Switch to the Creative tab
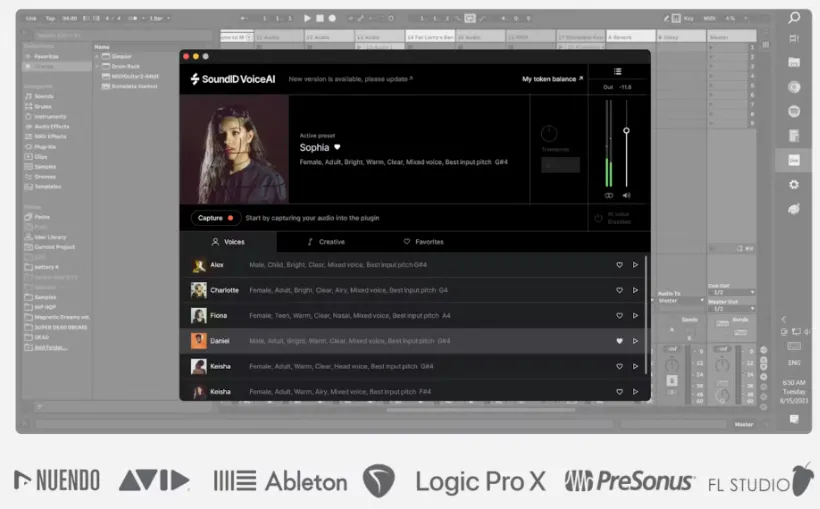820x509 pixels. click(x=326, y=242)
